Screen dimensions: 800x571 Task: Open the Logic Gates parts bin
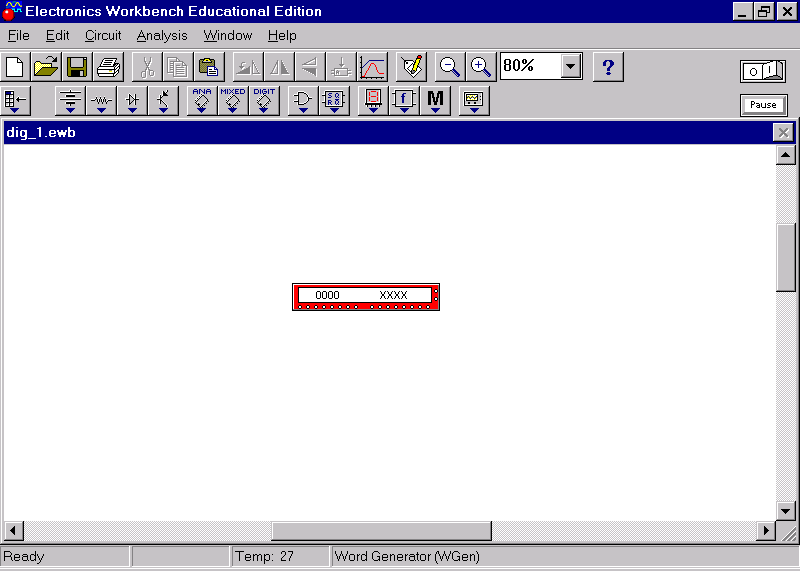(x=303, y=101)
